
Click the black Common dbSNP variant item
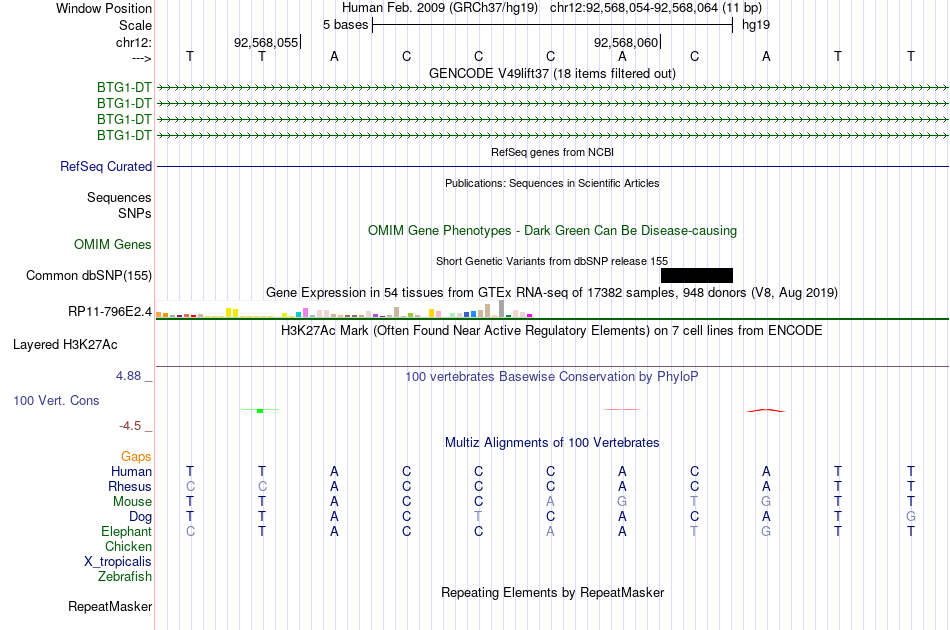point(697,276)
